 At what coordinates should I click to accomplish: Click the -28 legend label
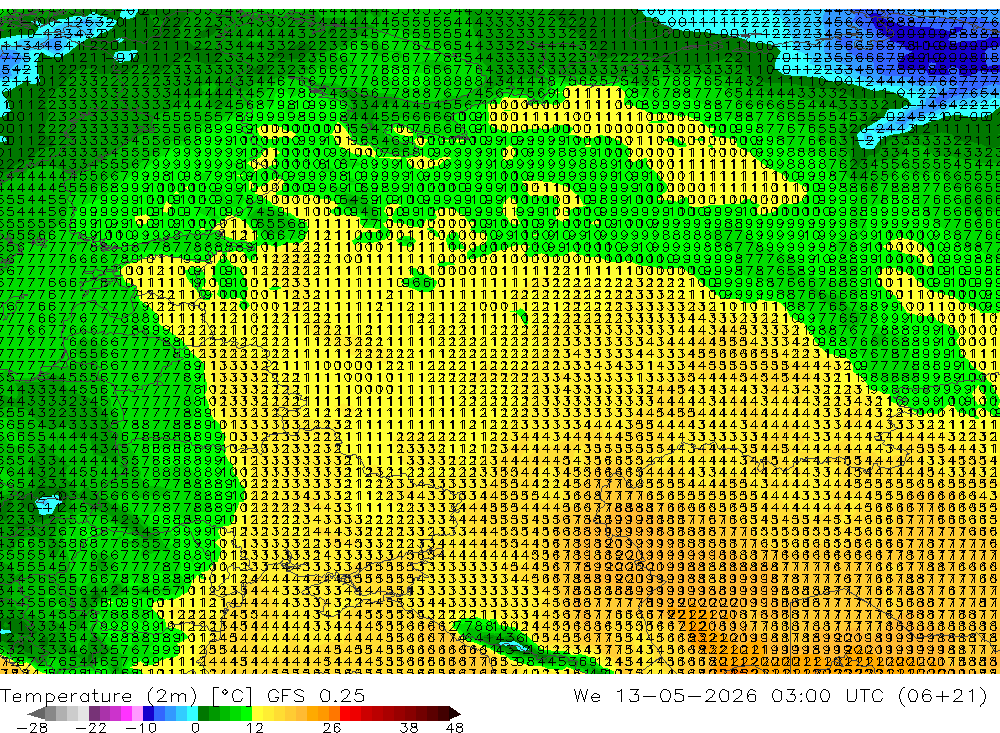click(32, 727)
